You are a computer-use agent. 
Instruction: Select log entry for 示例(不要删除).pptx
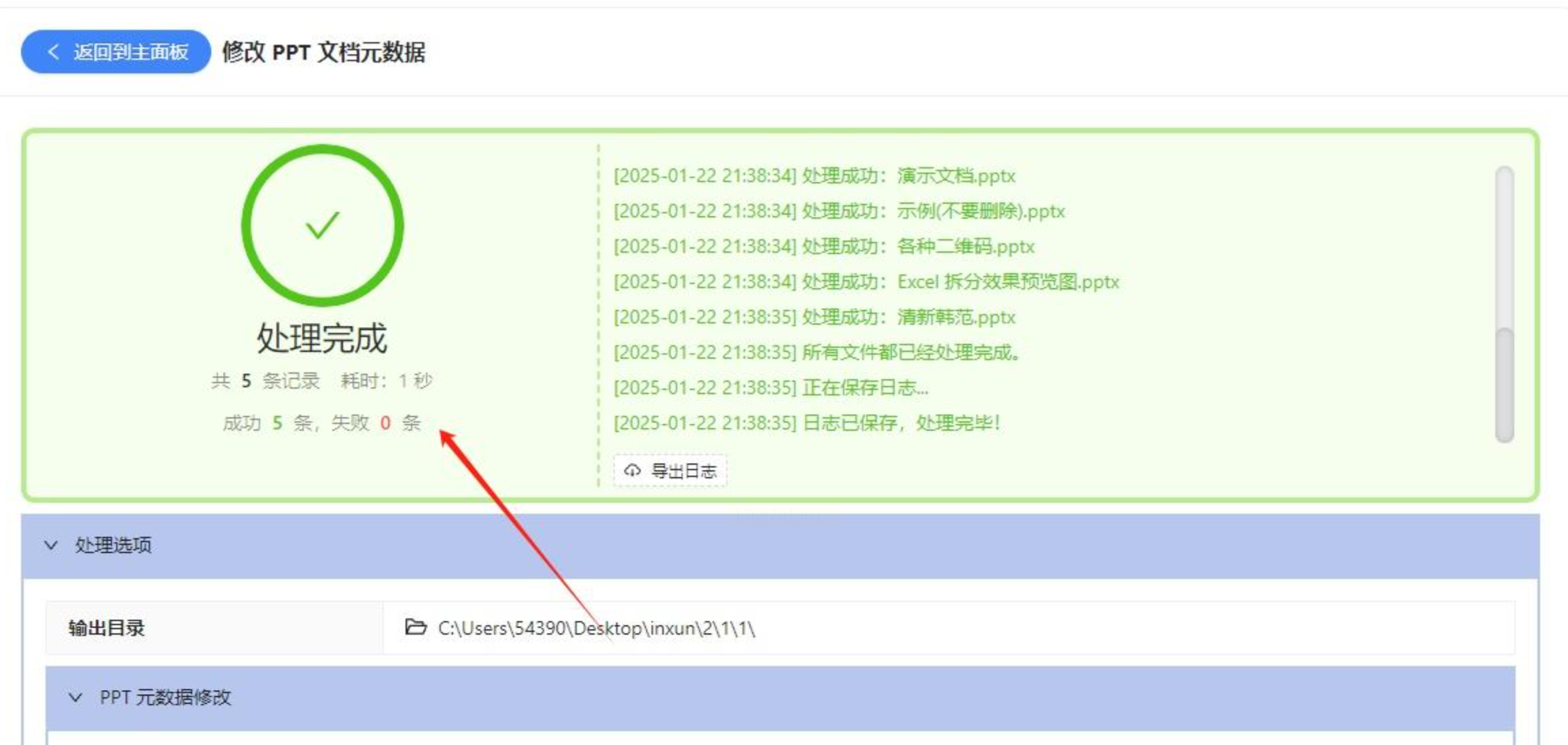[x=839, y=211]
